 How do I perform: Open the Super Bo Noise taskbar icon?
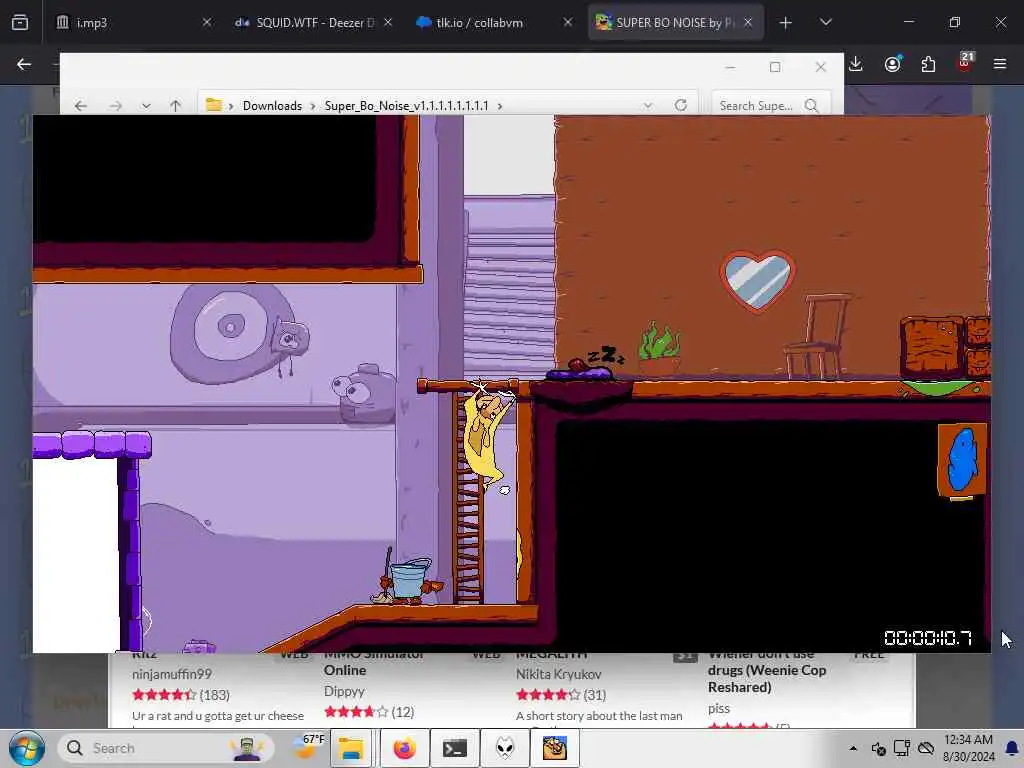554,748
